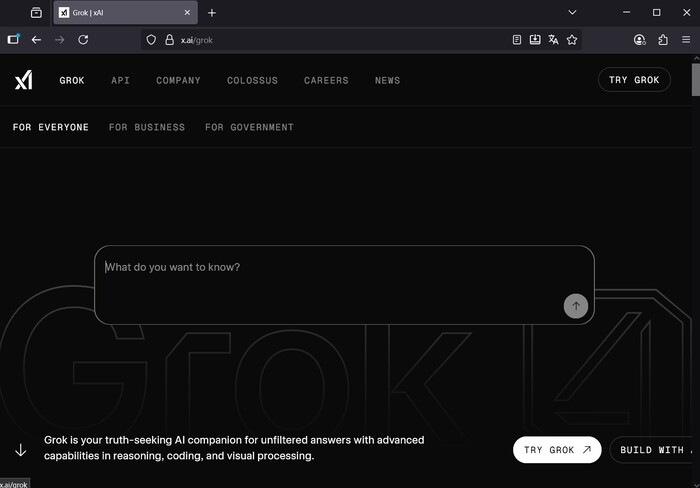Submit prompt with up-arrow send button

(x=575, y=306)
